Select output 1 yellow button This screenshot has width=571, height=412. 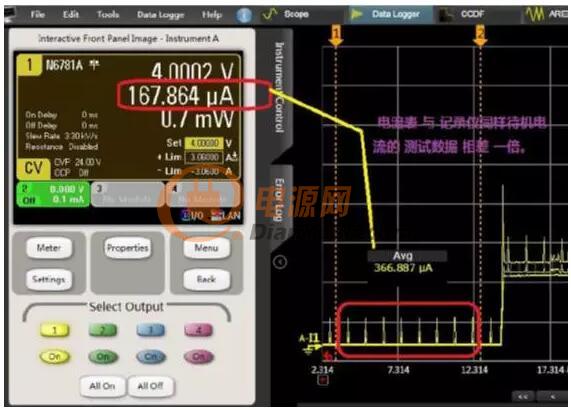54,330
